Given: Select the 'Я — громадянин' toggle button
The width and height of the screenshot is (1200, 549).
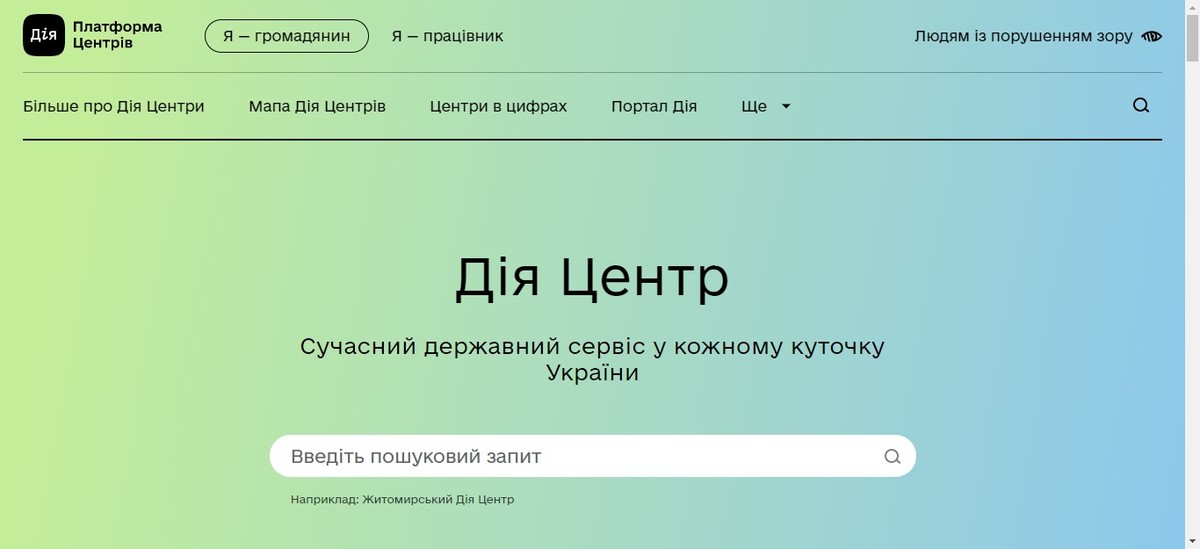Looking at the screenshot, I should coord(287,36).
